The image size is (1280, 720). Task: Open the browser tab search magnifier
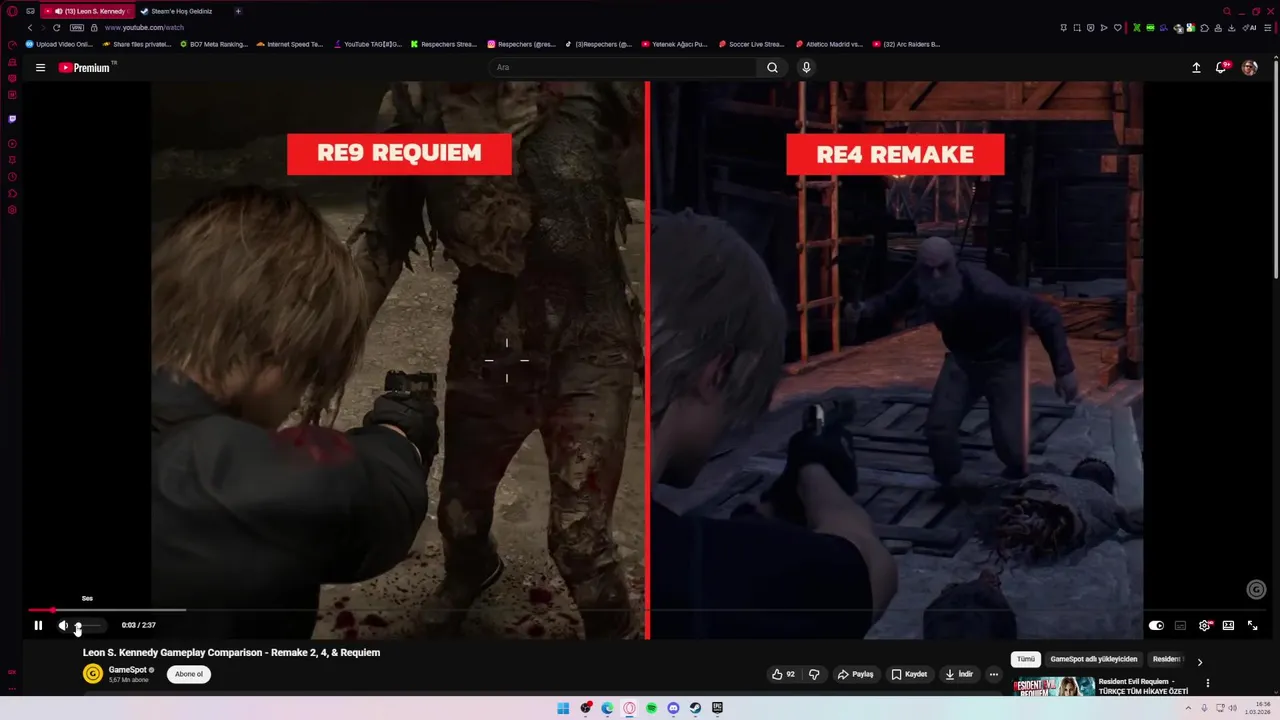[x=1227, y=11]
